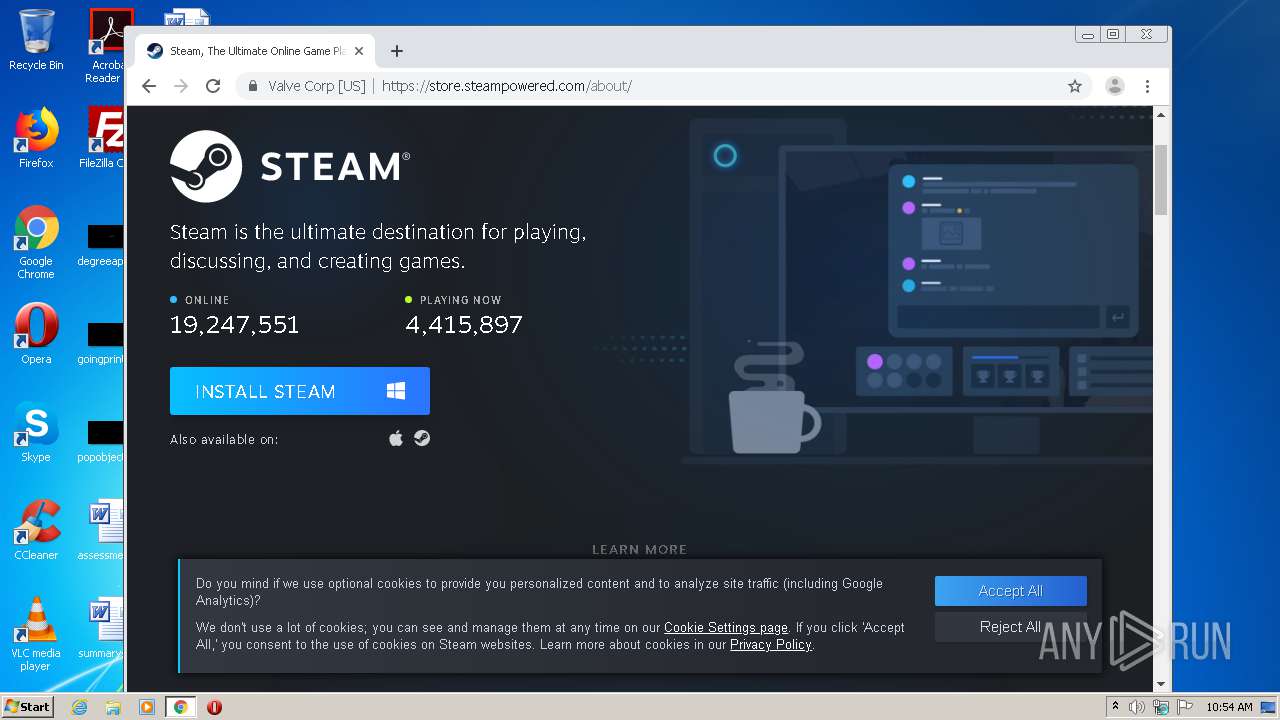This screenshot has height=720, width=1280.
Task: Click the Action Center flag icon
Action: [x=1185, y=707]
